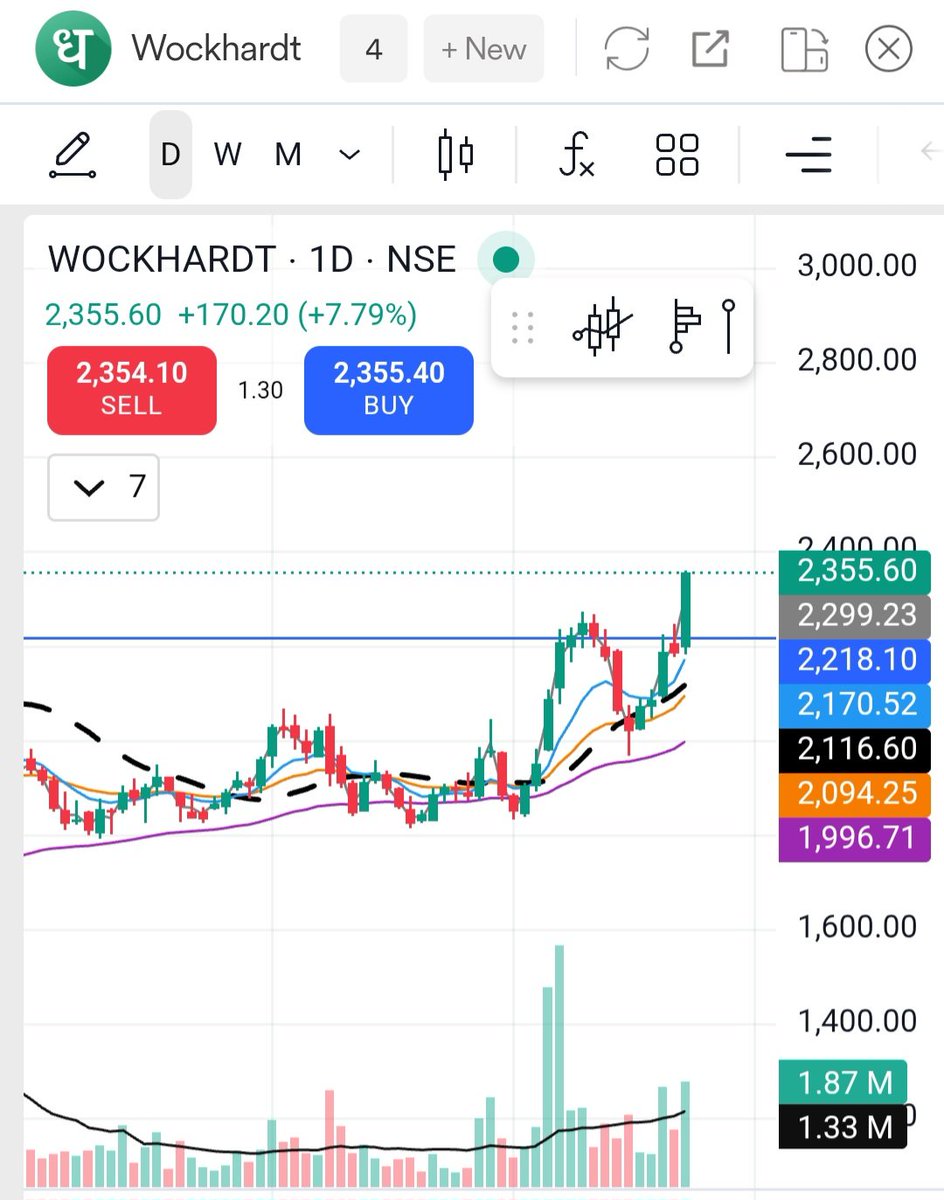This screenshot has height=1200, width=944.
Task: Click the 3,000.00 price axis level
Action: 857,266
